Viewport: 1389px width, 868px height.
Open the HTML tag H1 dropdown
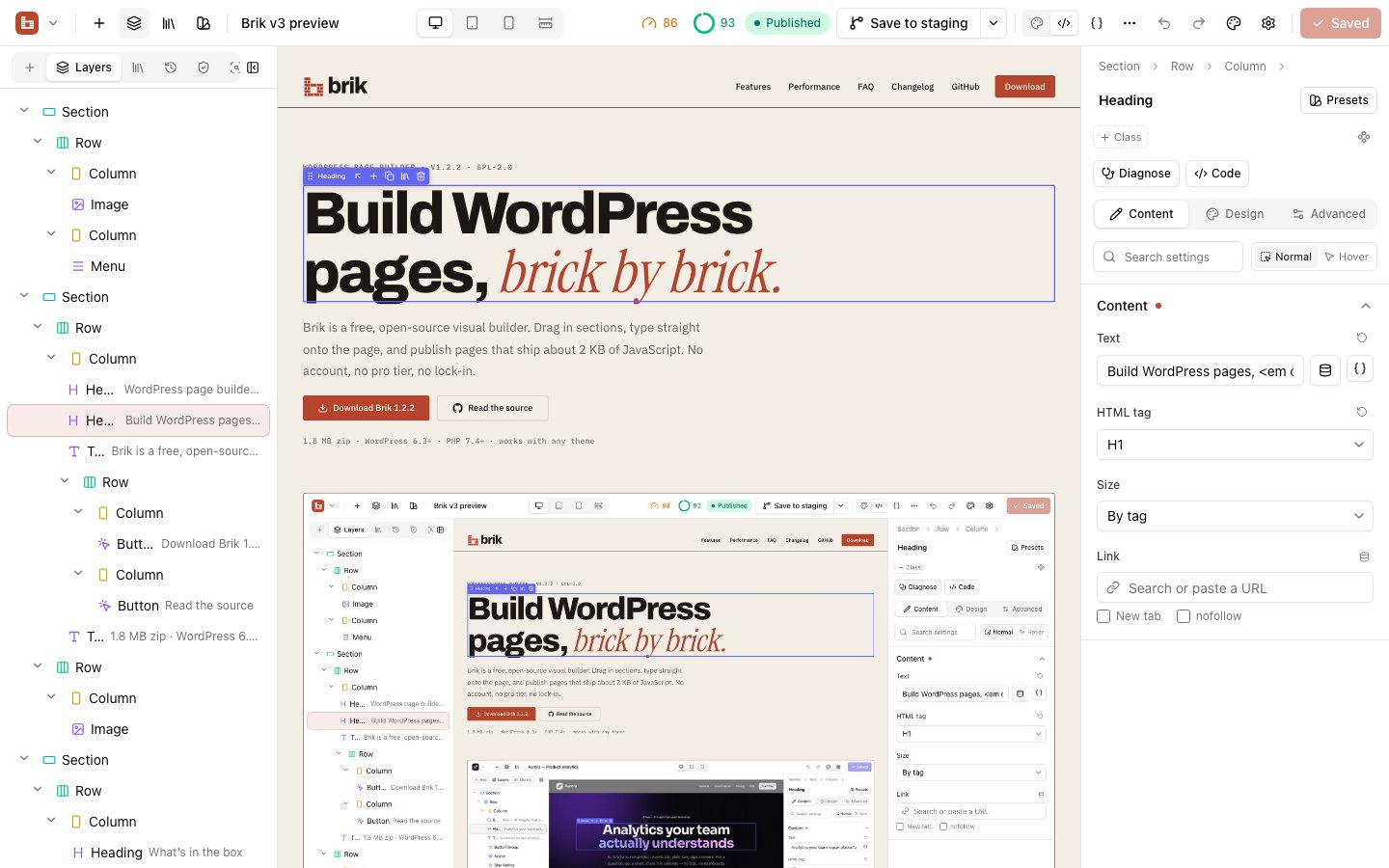click(x=1235, y=445)
